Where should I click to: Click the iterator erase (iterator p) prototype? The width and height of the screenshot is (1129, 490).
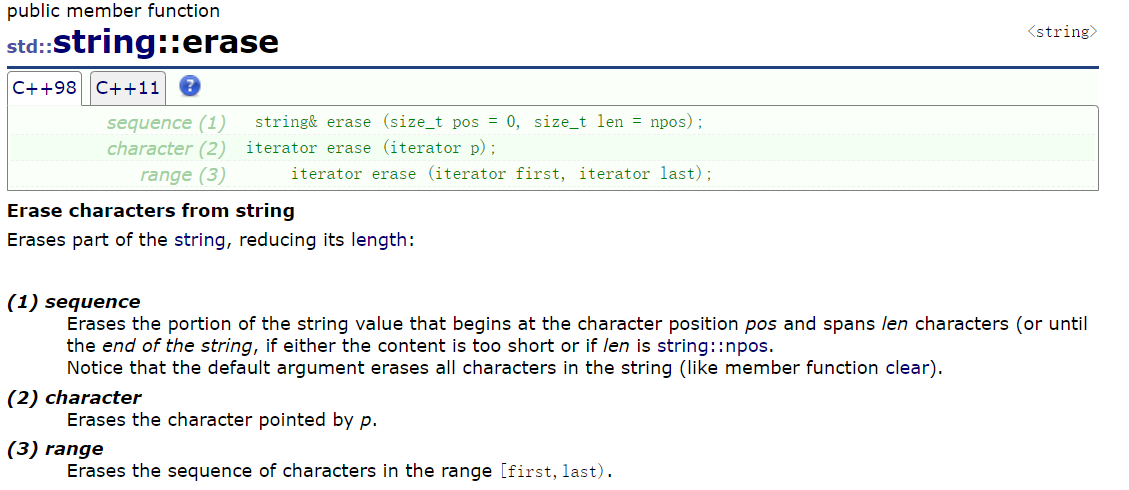click(x=372, y=148)
